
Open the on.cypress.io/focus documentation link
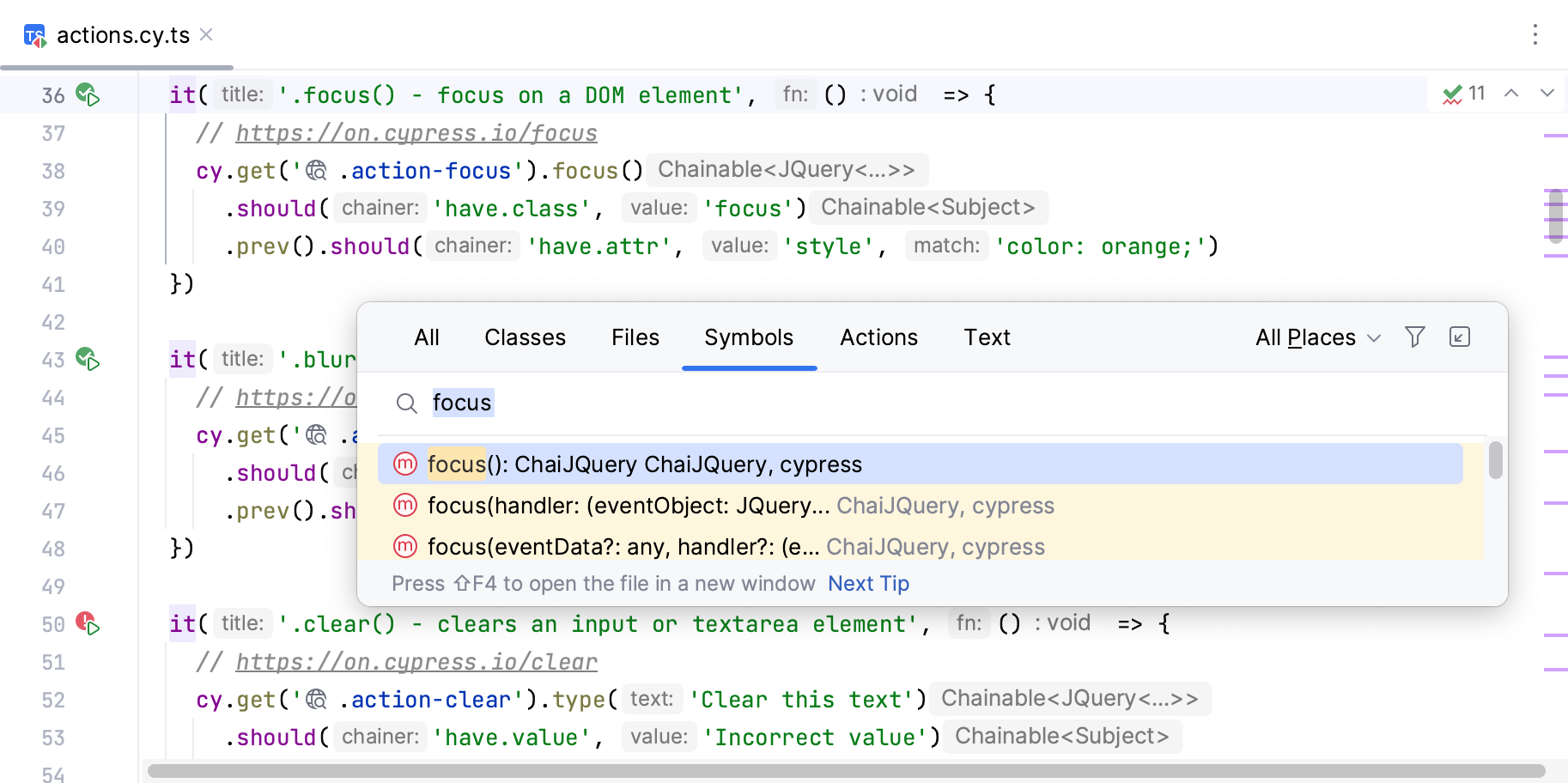(416, 133)
